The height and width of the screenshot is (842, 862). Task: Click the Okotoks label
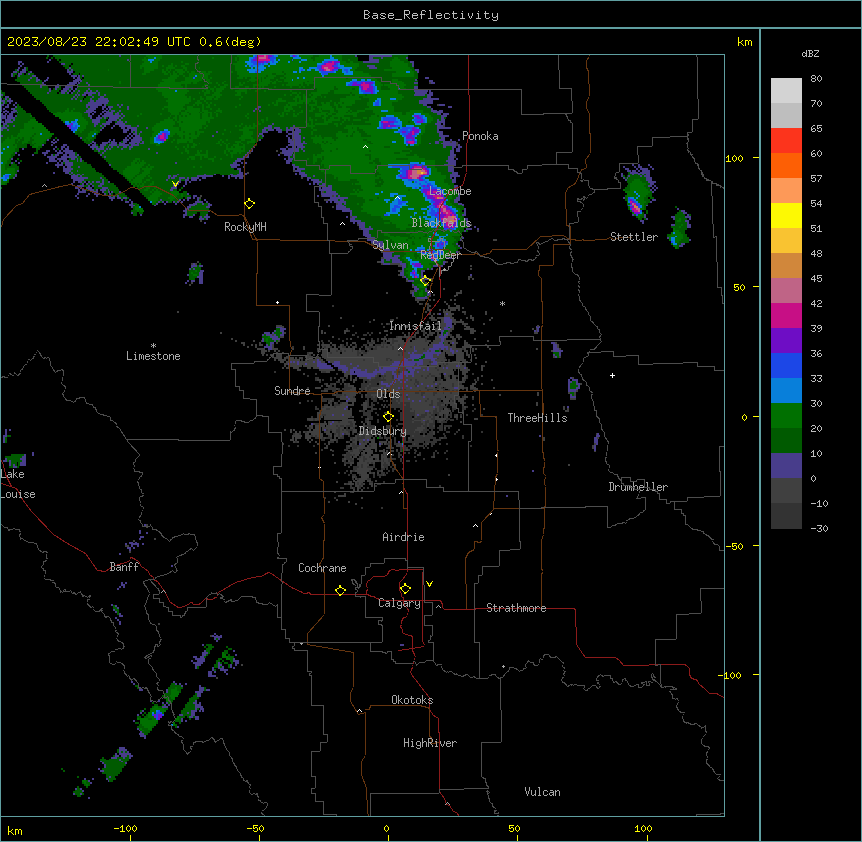pyautogui.click(x=412, y=700)
